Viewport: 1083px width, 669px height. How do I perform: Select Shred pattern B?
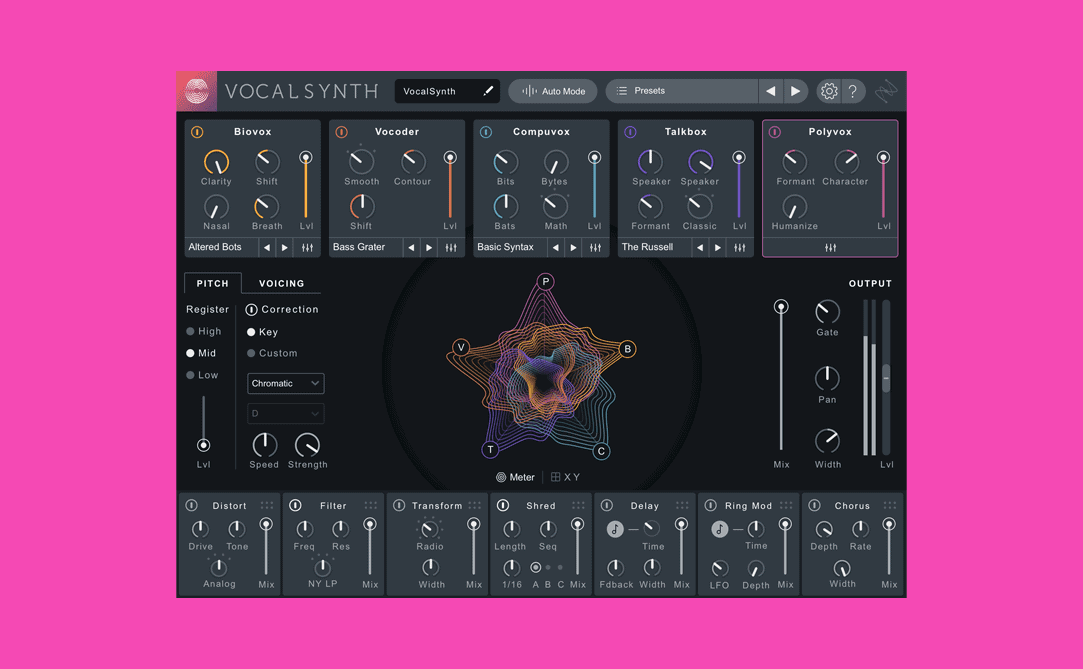548,568
